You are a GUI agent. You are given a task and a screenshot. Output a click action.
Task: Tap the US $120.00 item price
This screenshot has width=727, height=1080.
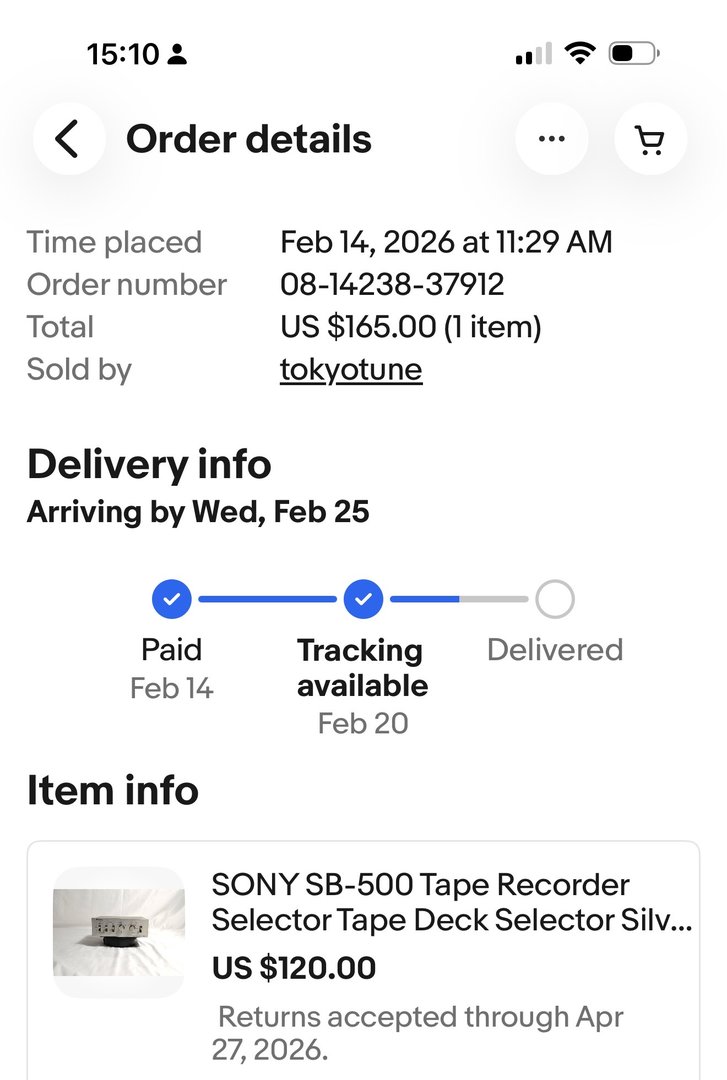294,967
